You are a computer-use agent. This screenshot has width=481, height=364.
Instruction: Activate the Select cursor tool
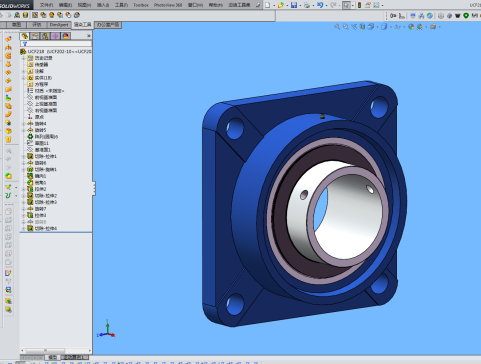(346, 5)
